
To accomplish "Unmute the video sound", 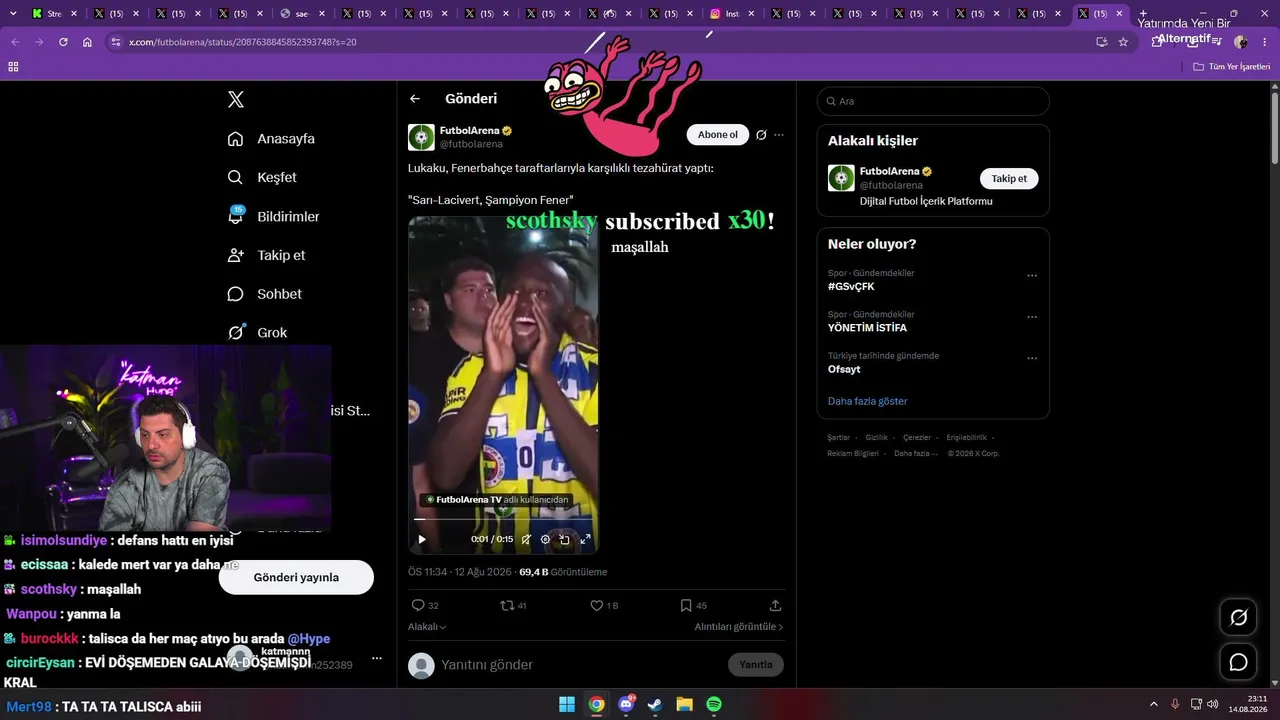I will click(x=526, y=539).
